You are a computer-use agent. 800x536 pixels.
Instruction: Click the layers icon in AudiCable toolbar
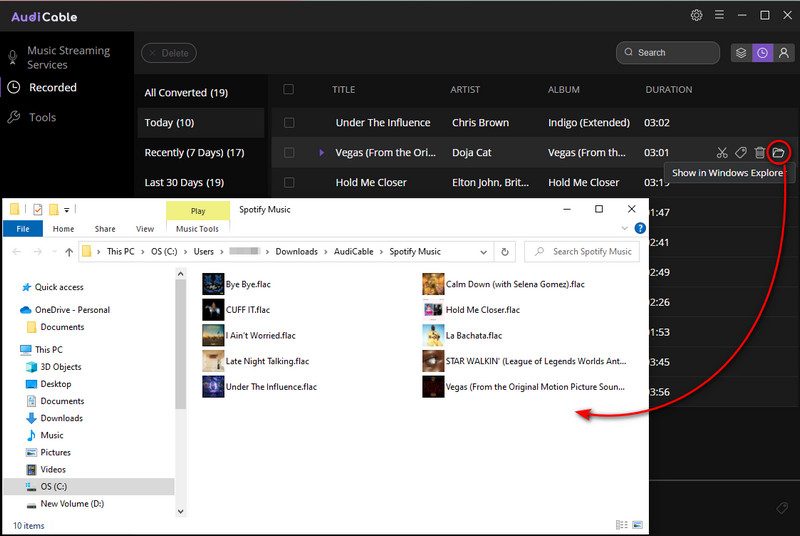point(741,53)
